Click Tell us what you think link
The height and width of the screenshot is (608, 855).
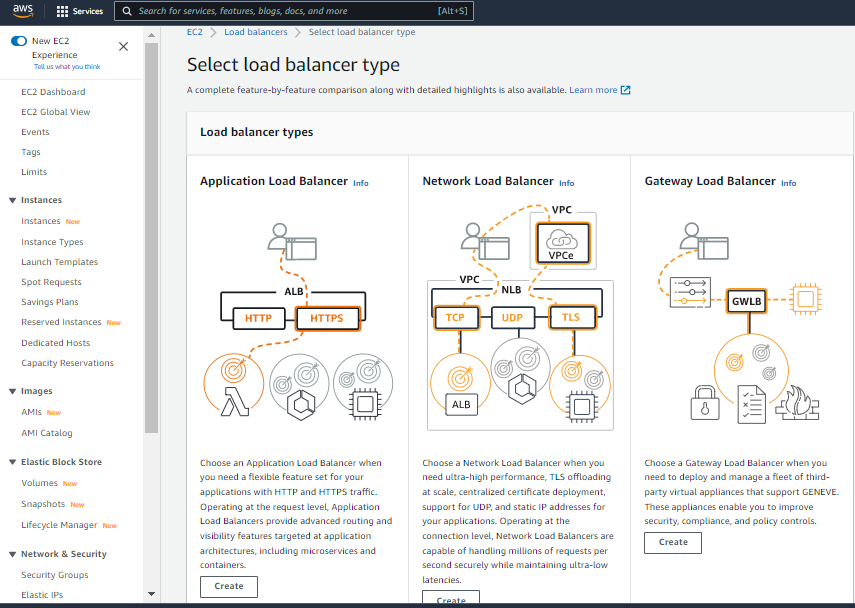(67, 67)
